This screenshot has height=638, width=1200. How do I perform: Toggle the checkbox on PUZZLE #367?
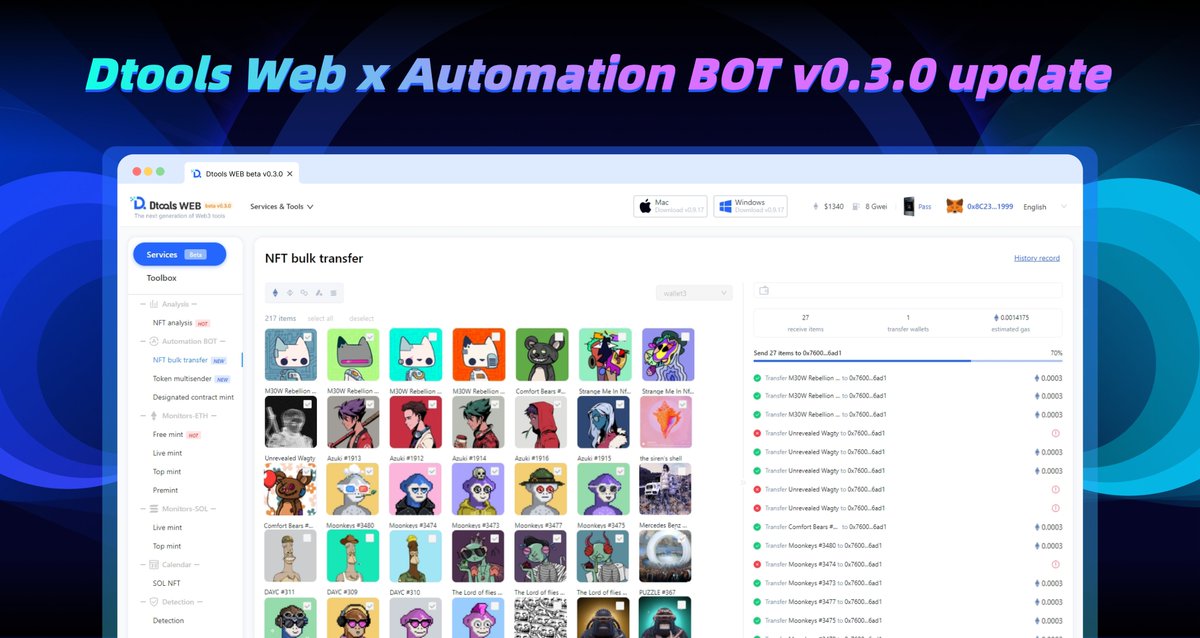coord(683,539)
